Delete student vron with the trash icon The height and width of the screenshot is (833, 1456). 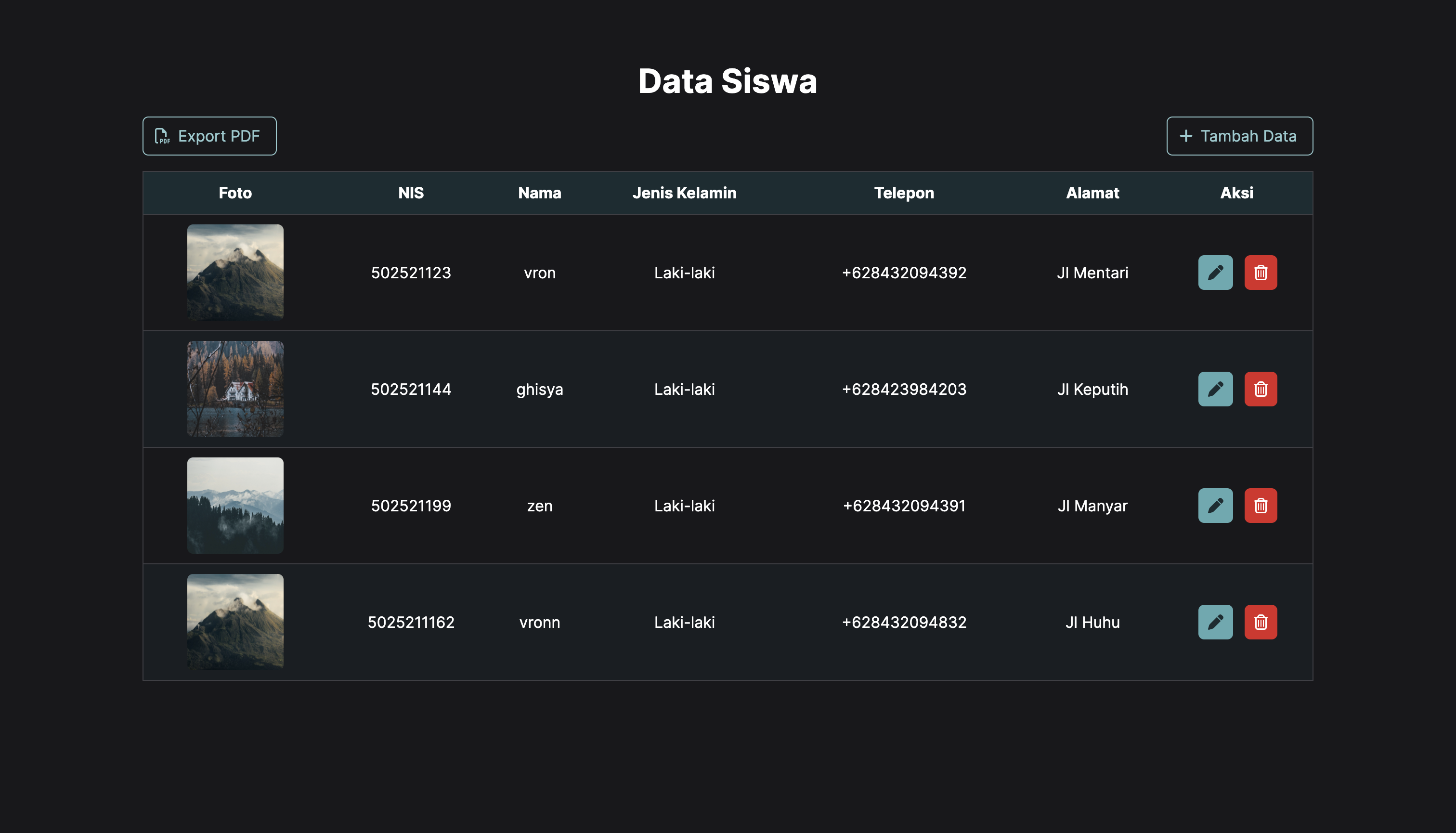point(1261,273)
